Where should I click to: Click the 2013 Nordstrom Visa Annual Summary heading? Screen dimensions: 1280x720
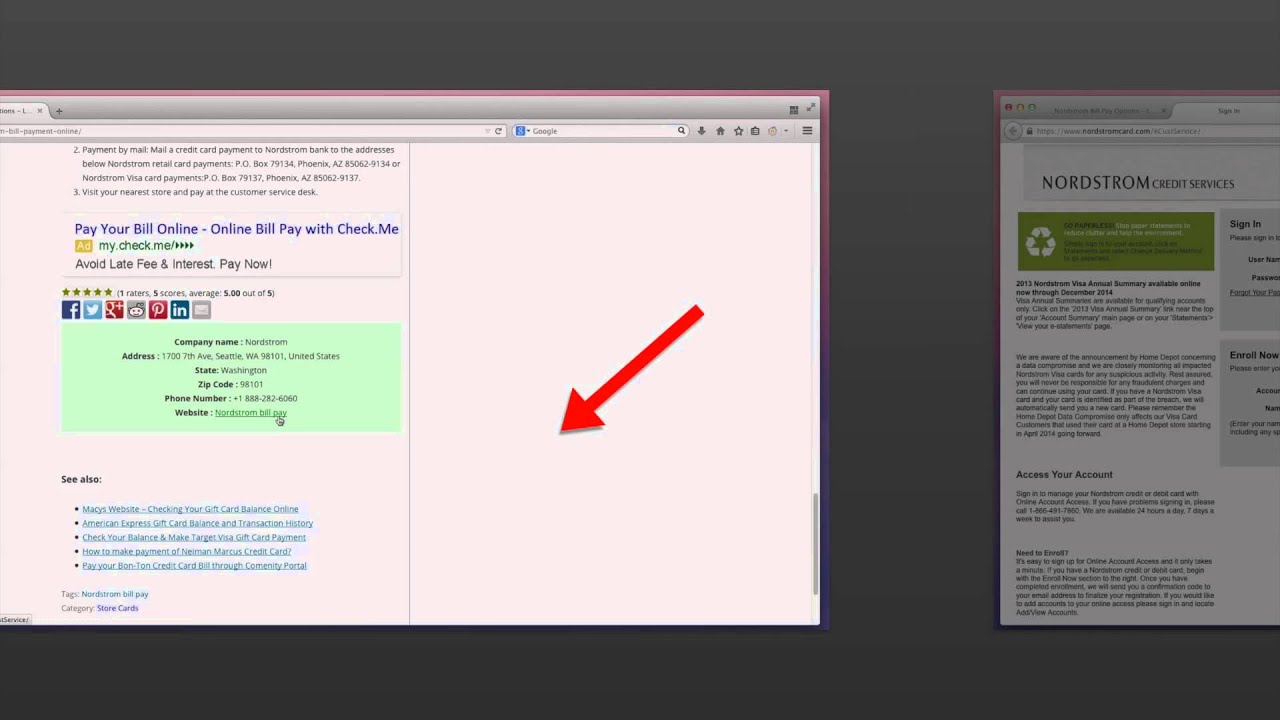point(1108,288)
